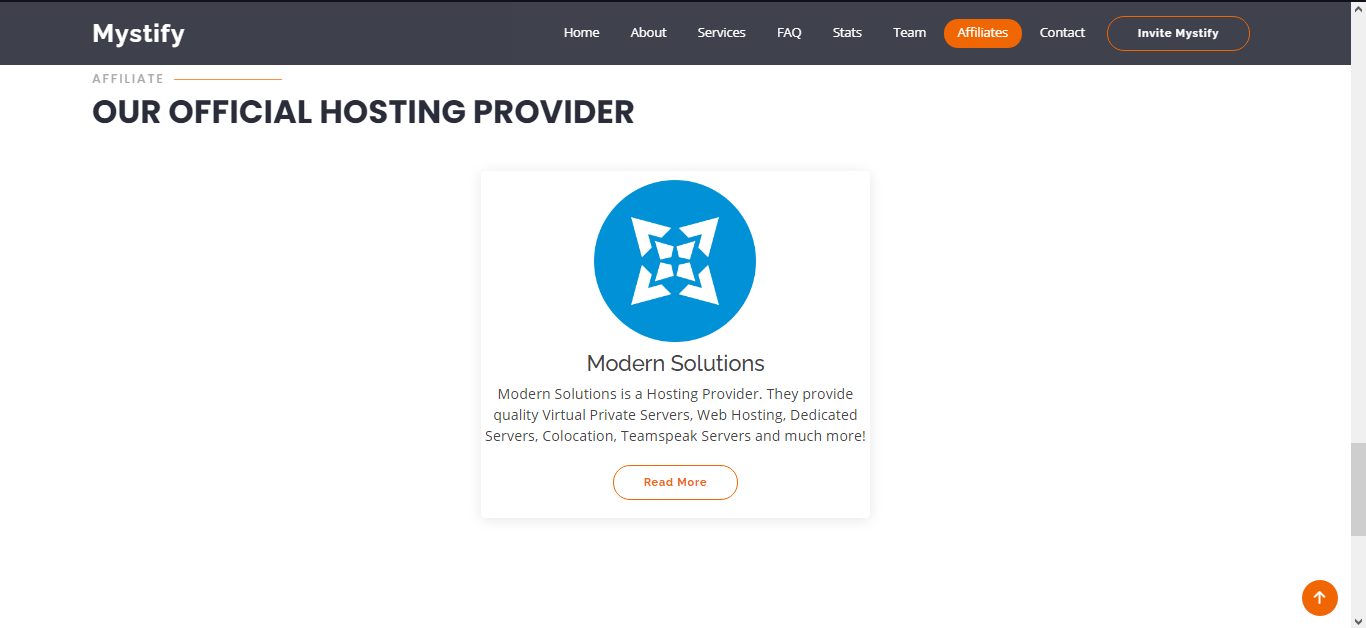Viewport: 1366px width, 628px height.
Task: Open the About section
Action: point(648,33)
